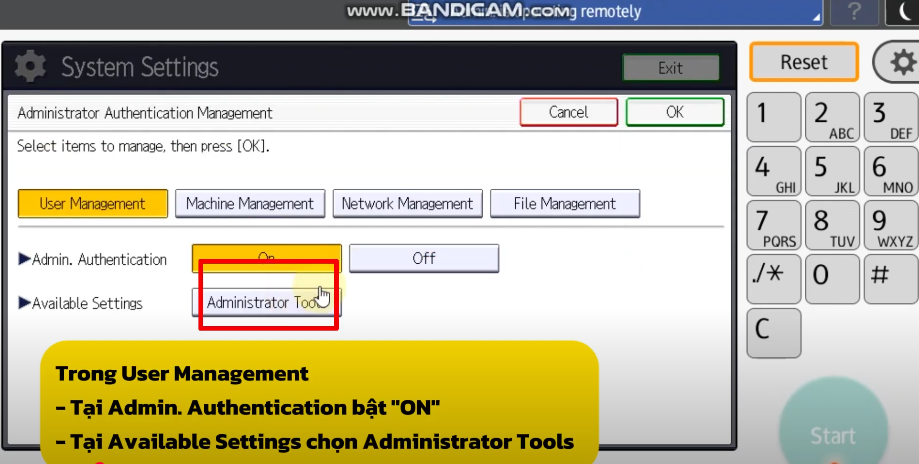Click the moon energy saver icon

point(901,12)
